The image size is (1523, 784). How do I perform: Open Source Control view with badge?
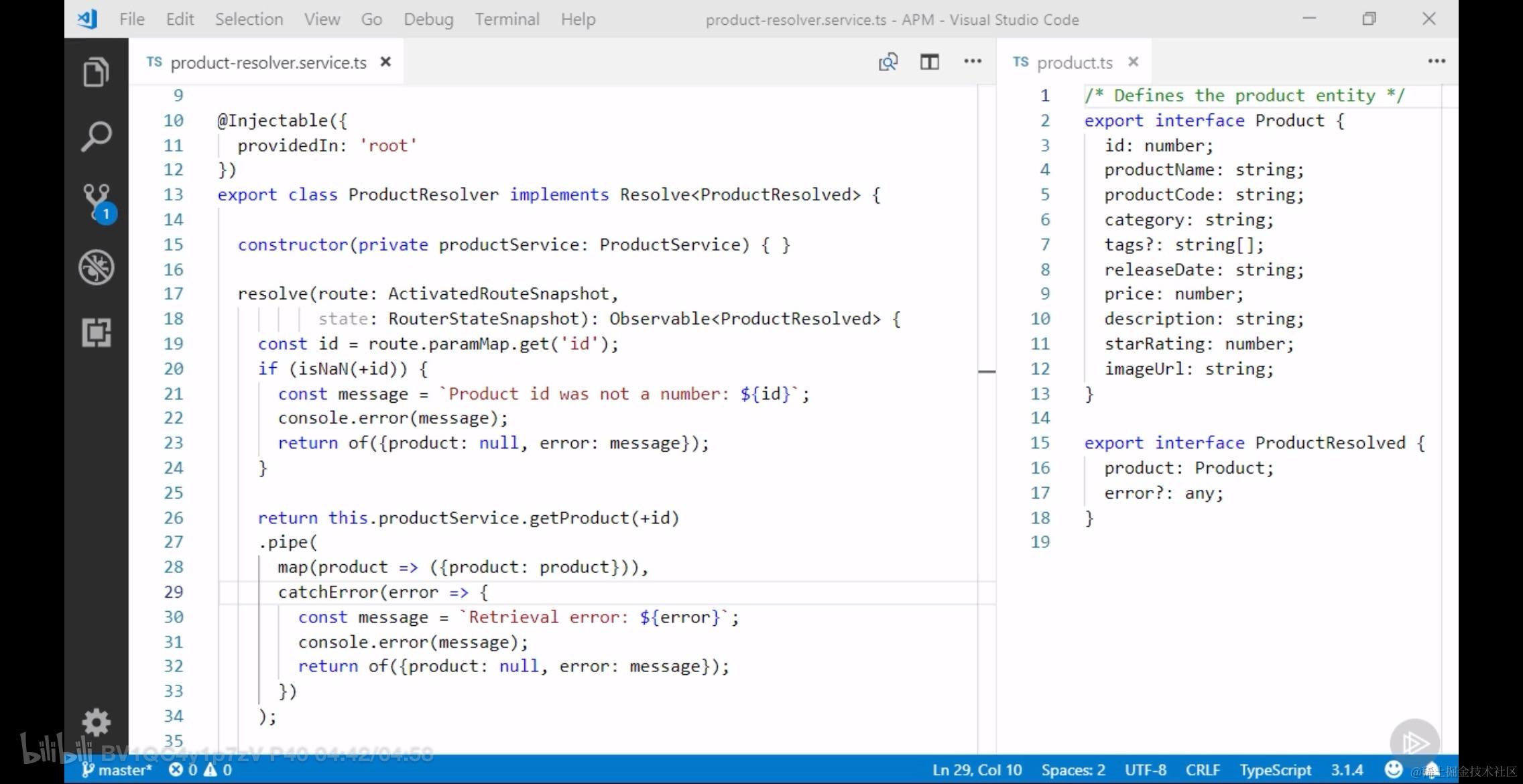point(97,202)
